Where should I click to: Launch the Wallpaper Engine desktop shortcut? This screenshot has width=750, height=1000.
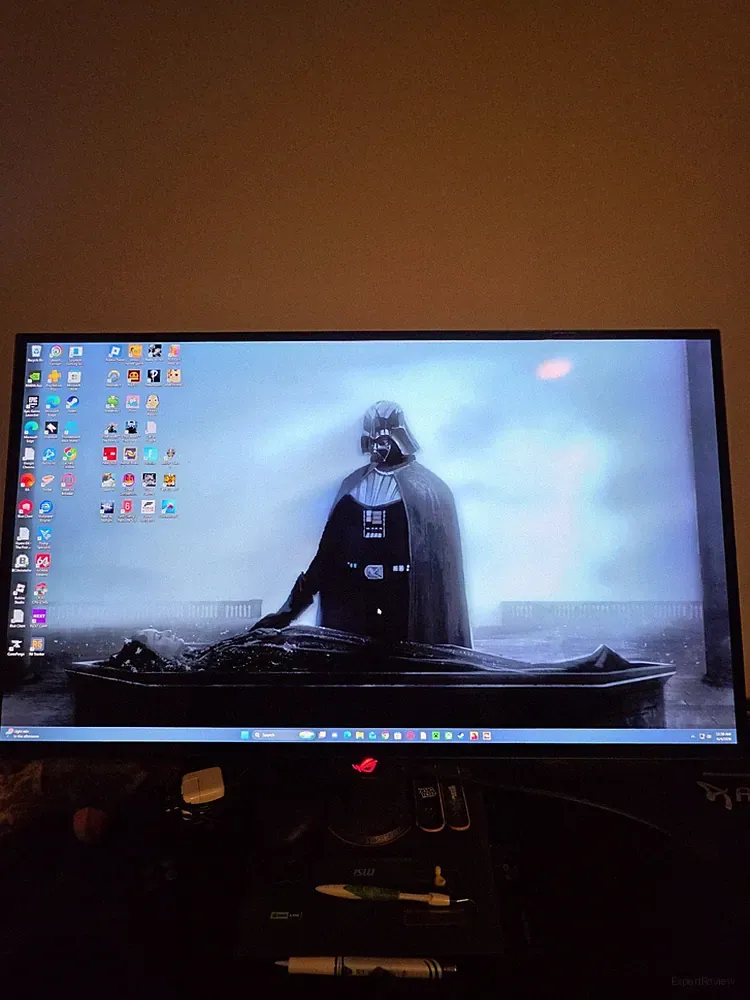pos(46,507)
